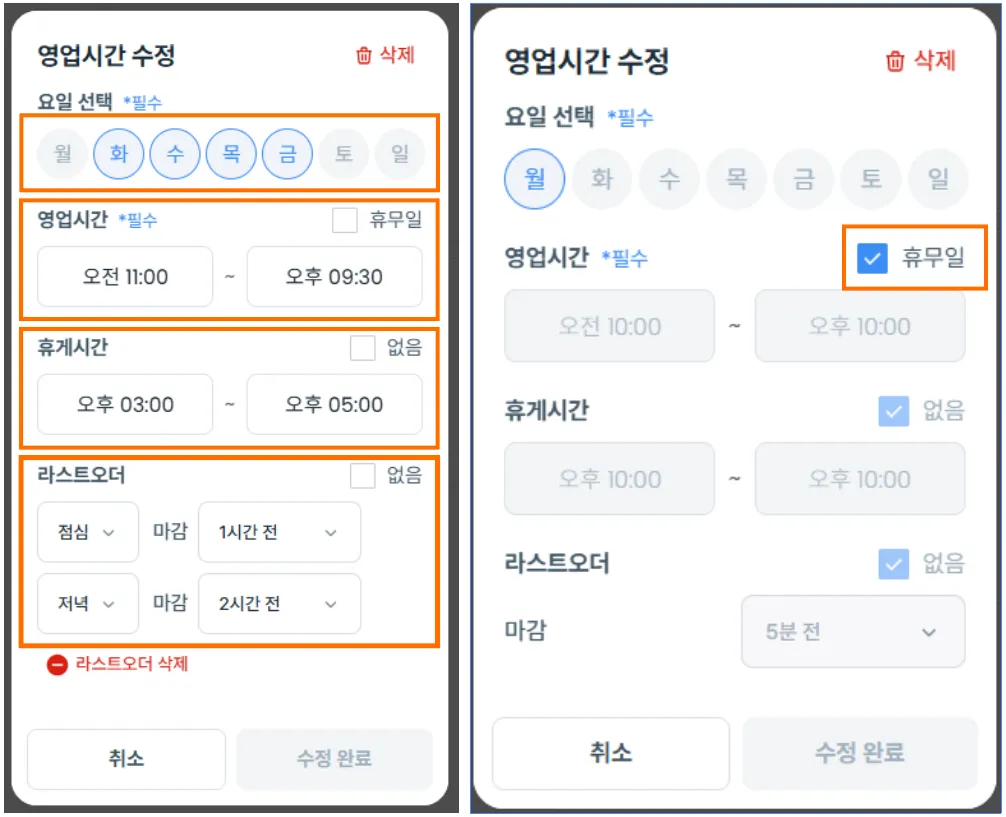Open the 점심 meal dropdown

click(88, 532)
